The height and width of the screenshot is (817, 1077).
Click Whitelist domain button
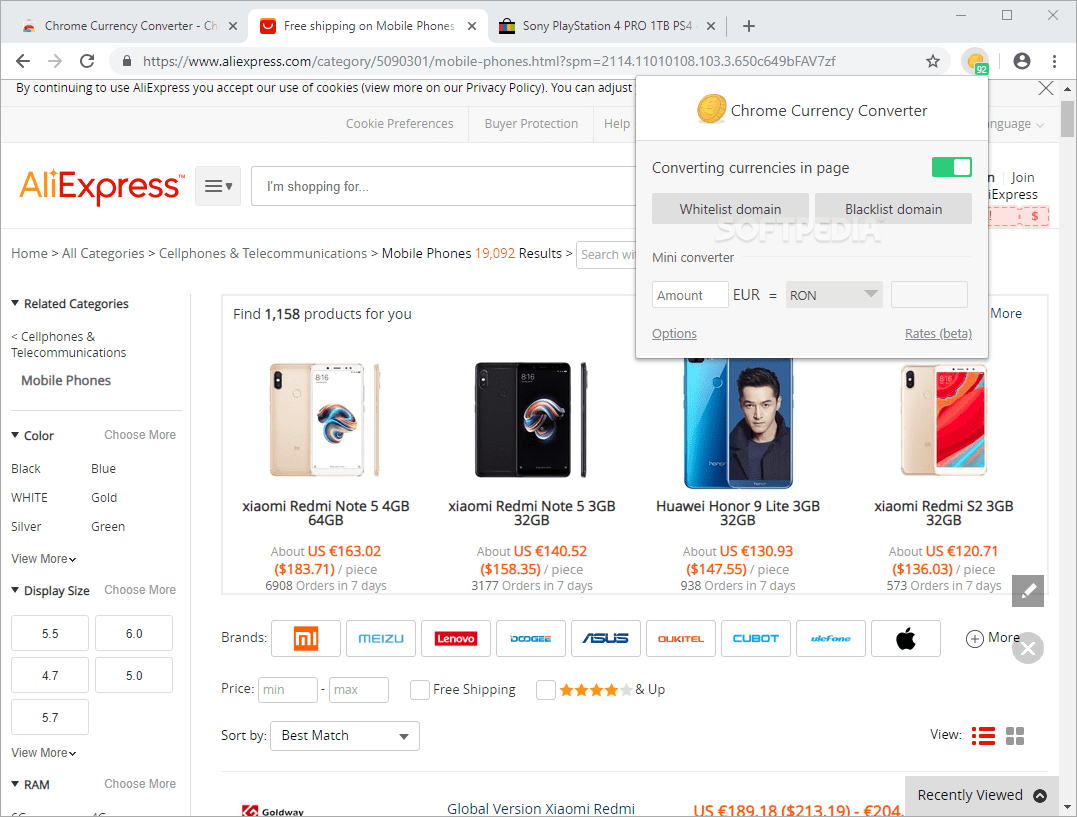[730, 209]
